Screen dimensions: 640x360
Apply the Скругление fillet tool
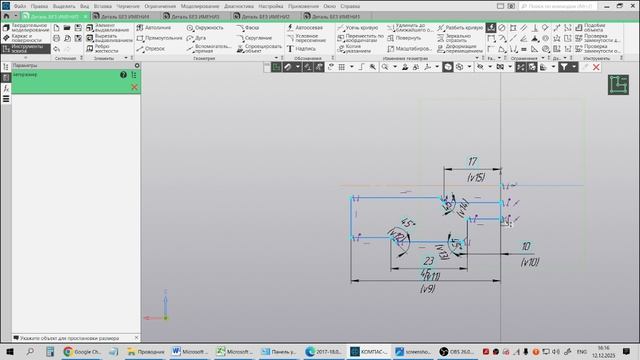254,38
